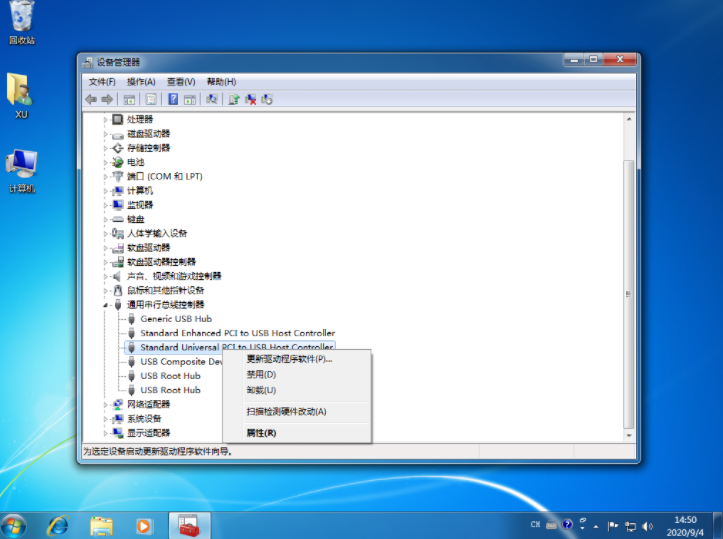The height and width of the screenshot is (539, 723).
Task: Click the Scan for hardware changes toolbar icon
Action: click(211, 99)
